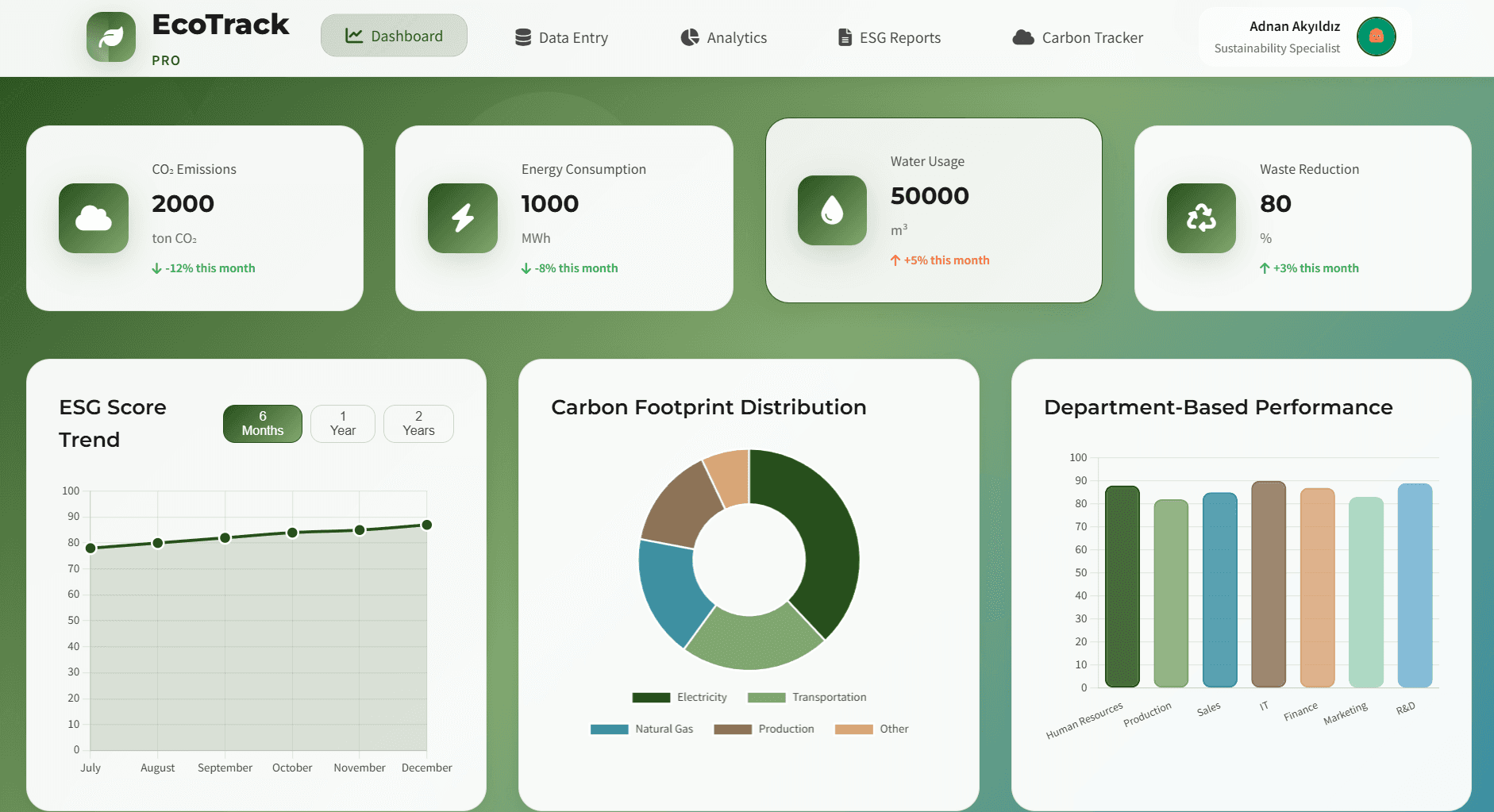Select the 2 Years trend range

pos(418,423)
